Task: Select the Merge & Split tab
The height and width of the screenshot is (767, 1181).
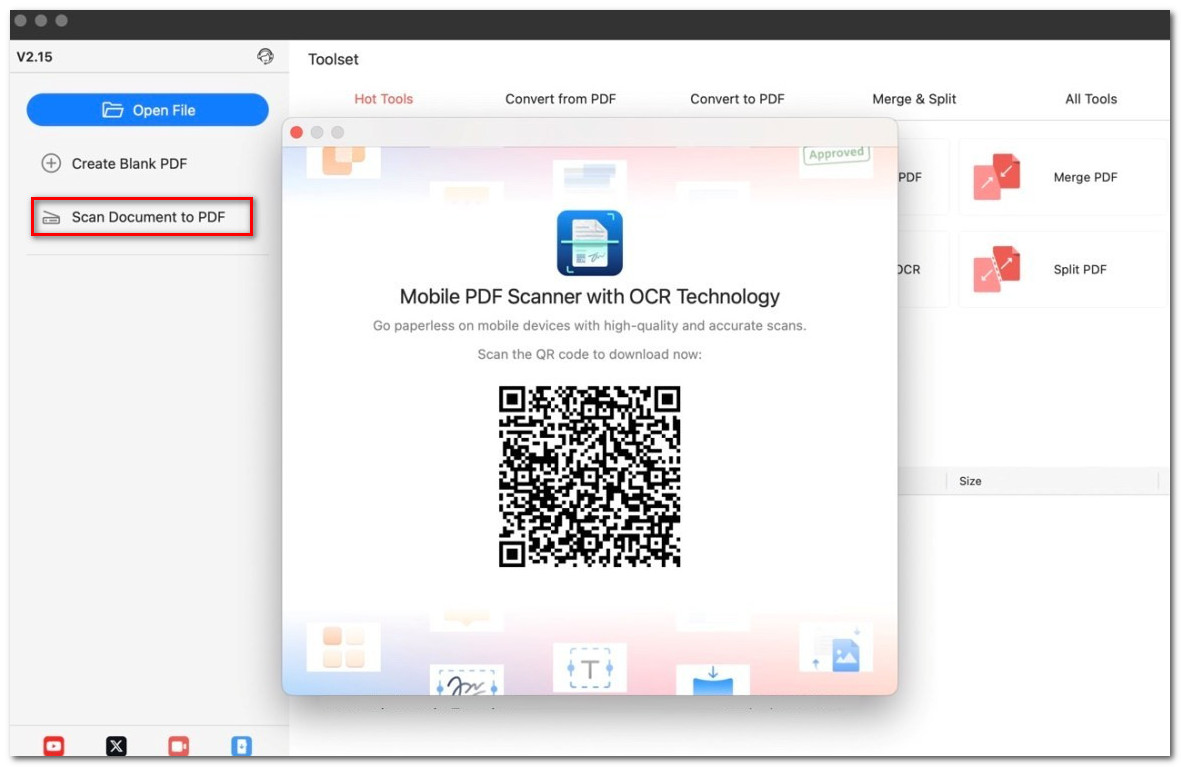Action: tap(914, 99)
